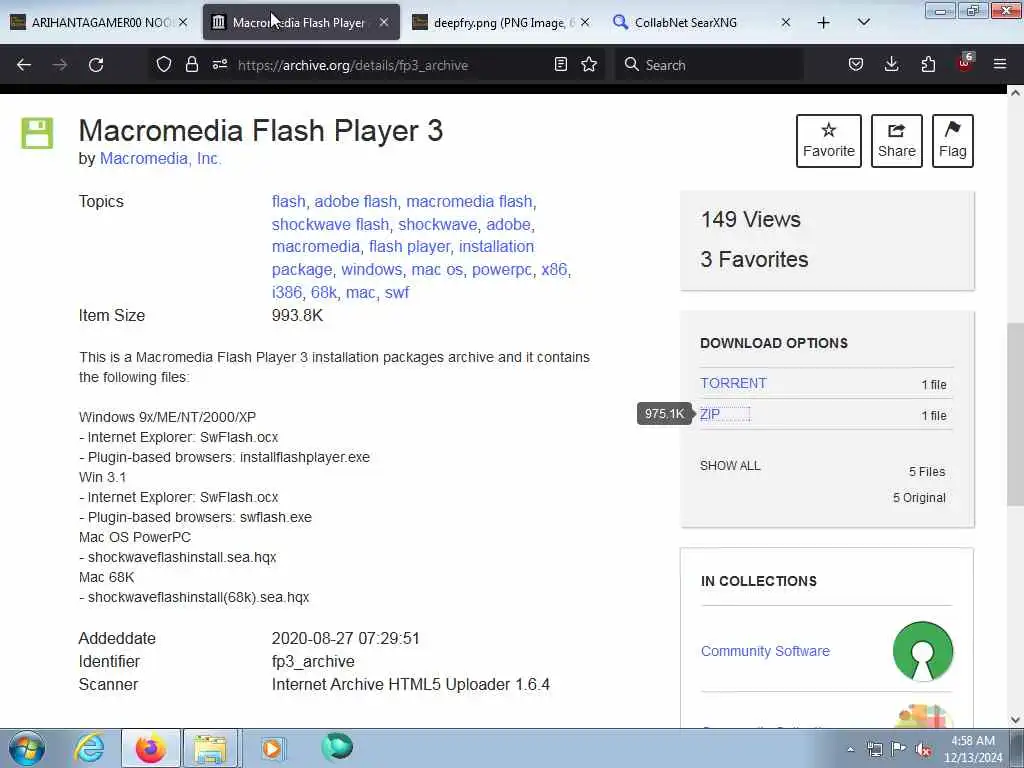Click SHOW ALL download files

[730, 466]
